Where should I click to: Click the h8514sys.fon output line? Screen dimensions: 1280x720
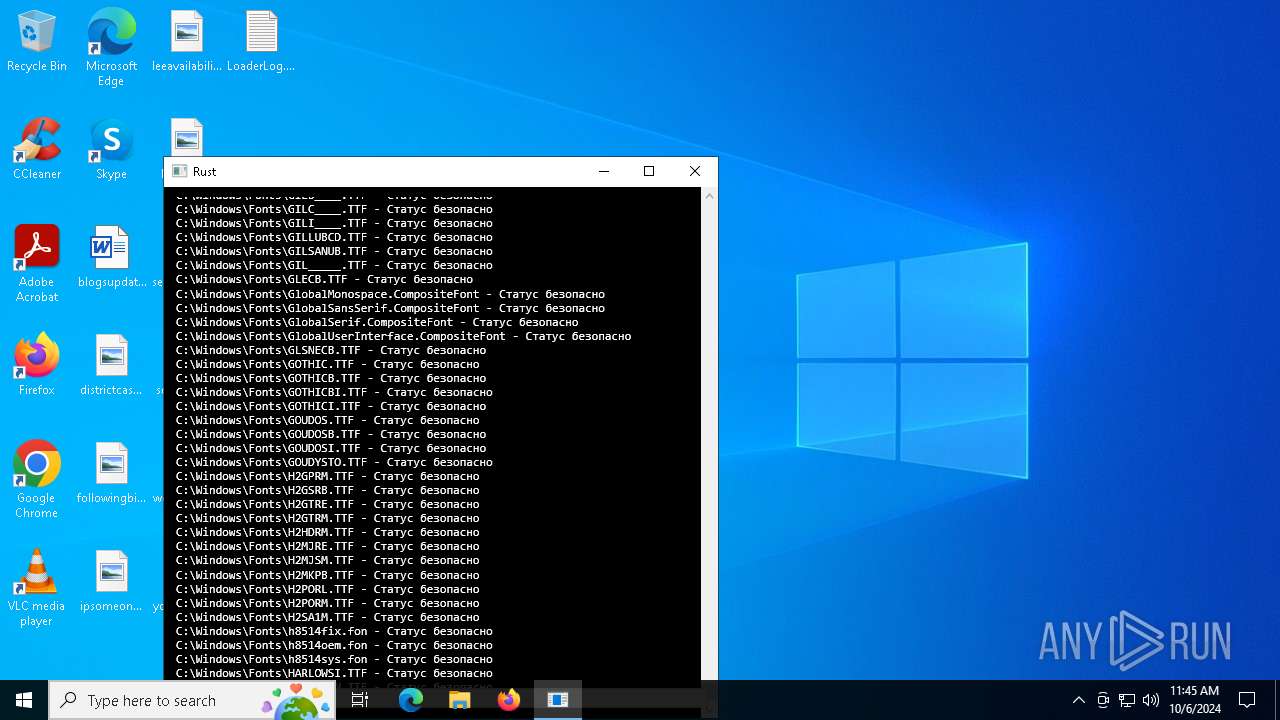pos(334,659)
